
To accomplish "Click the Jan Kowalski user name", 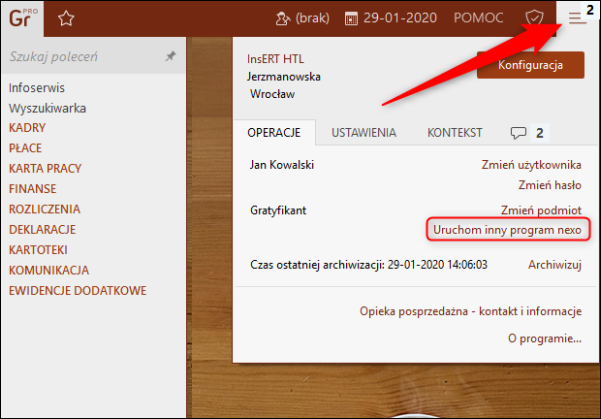I will (x=282, y=165).
